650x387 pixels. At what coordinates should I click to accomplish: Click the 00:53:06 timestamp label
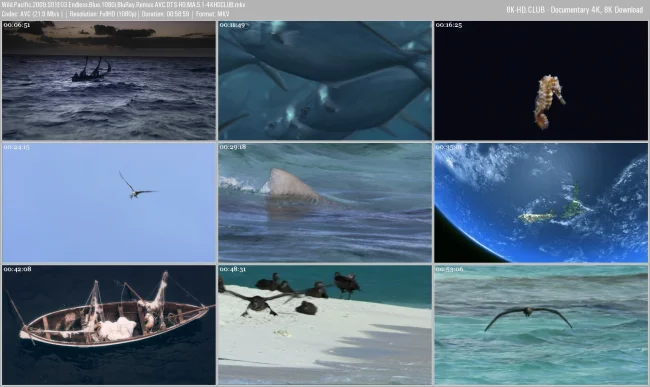pyautogui.click(x=449, y=269)
